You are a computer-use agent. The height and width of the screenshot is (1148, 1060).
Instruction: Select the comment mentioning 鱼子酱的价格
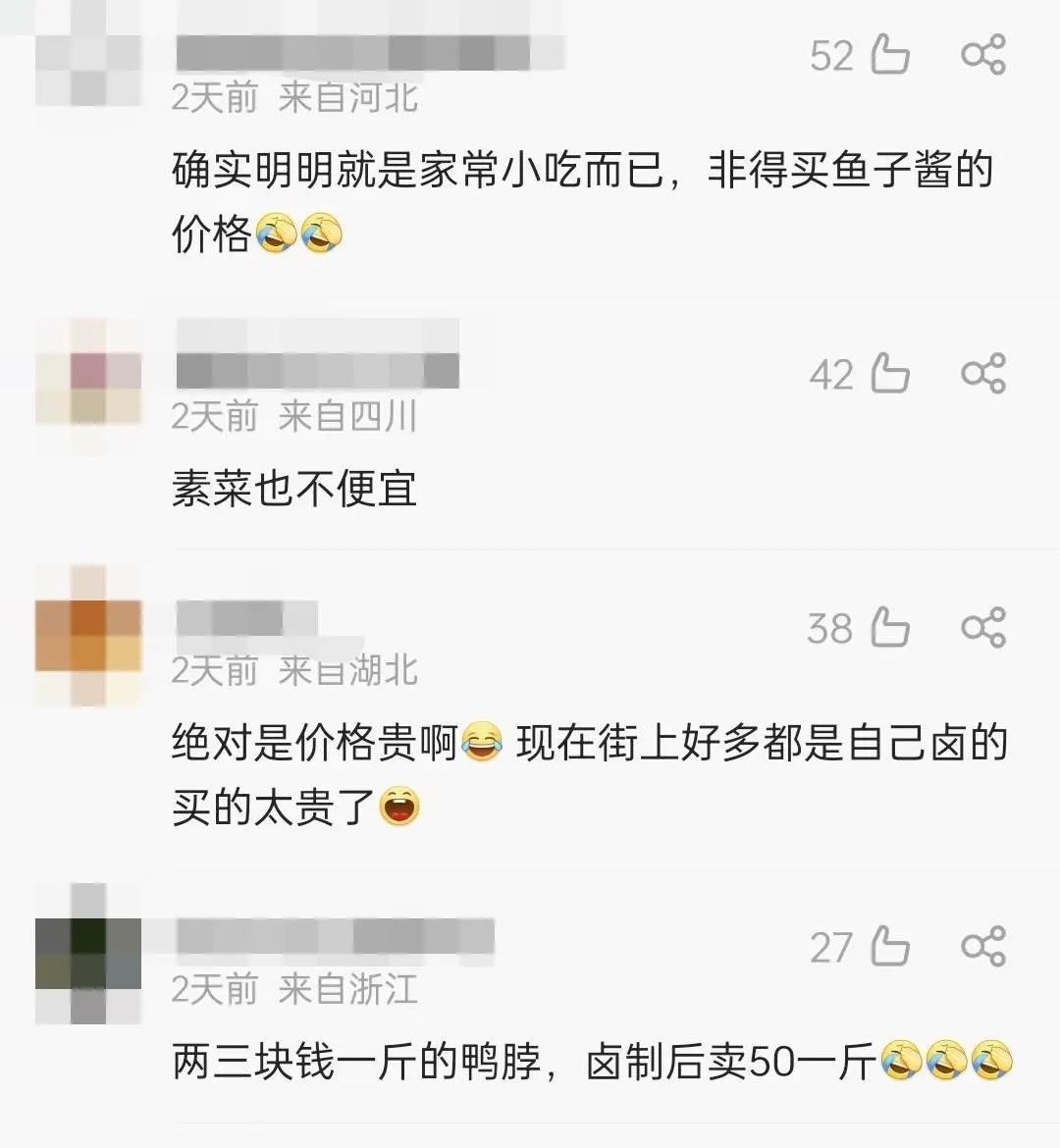click(582, 201)
